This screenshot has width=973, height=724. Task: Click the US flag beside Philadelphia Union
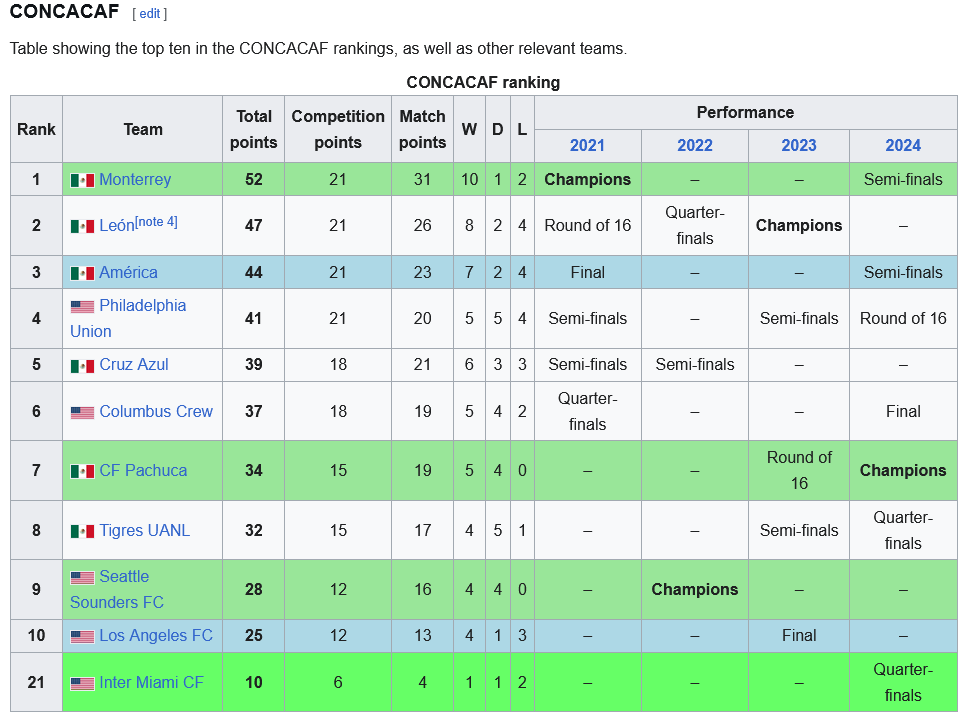pyautogui.click(x=82, y=306)
